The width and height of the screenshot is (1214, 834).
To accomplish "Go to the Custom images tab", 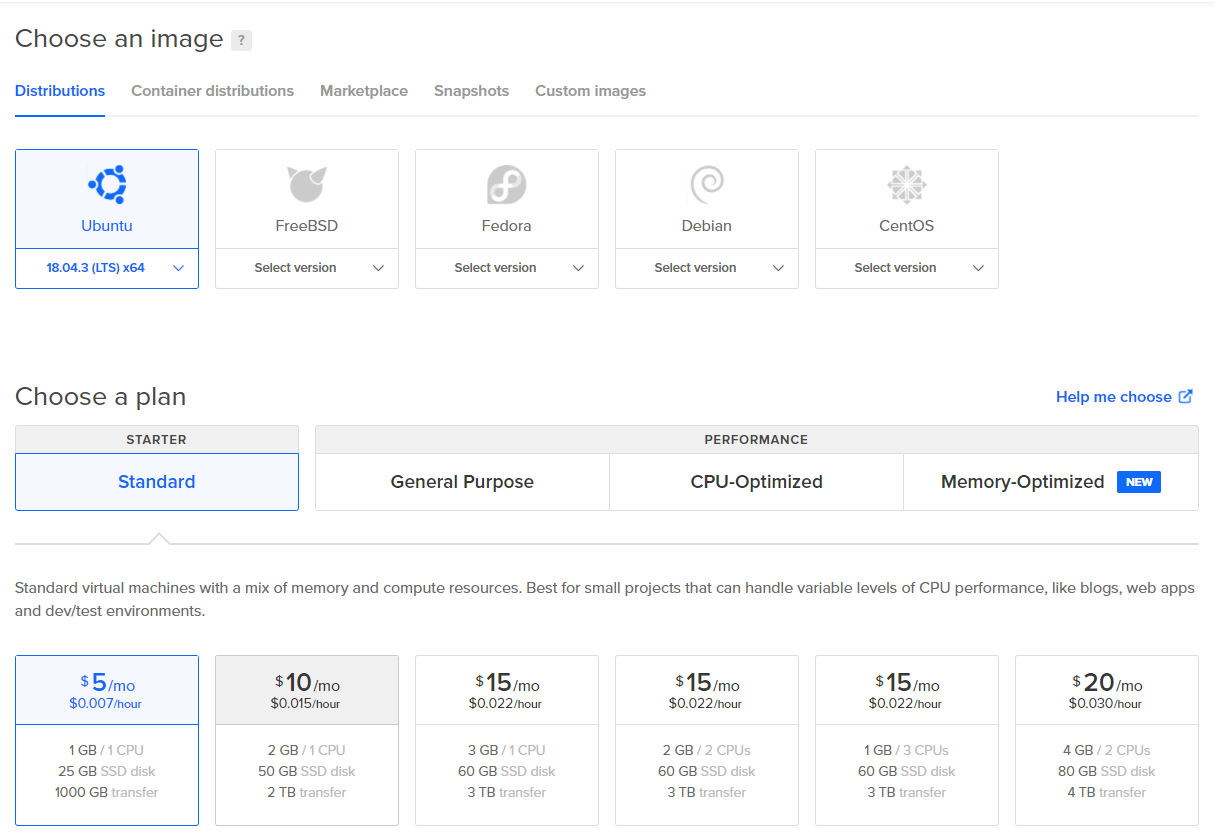I will click(x=590, y=91).
